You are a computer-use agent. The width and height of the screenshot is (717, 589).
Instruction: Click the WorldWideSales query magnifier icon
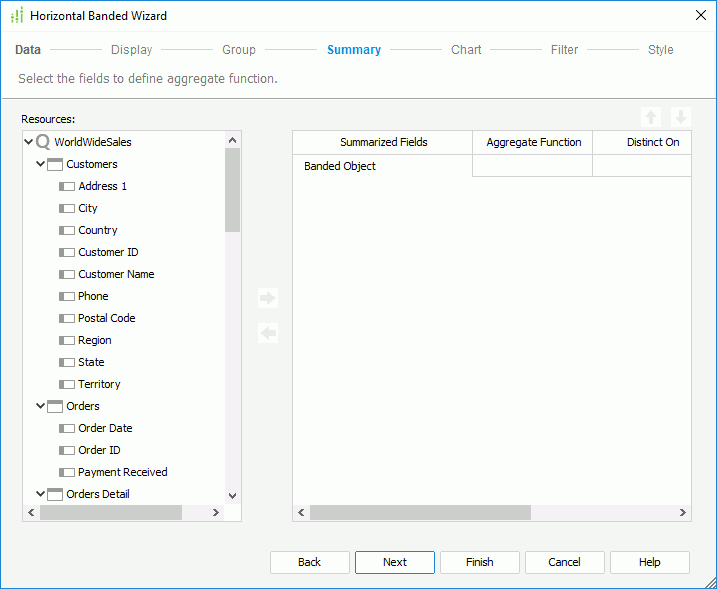click(43, 142)
